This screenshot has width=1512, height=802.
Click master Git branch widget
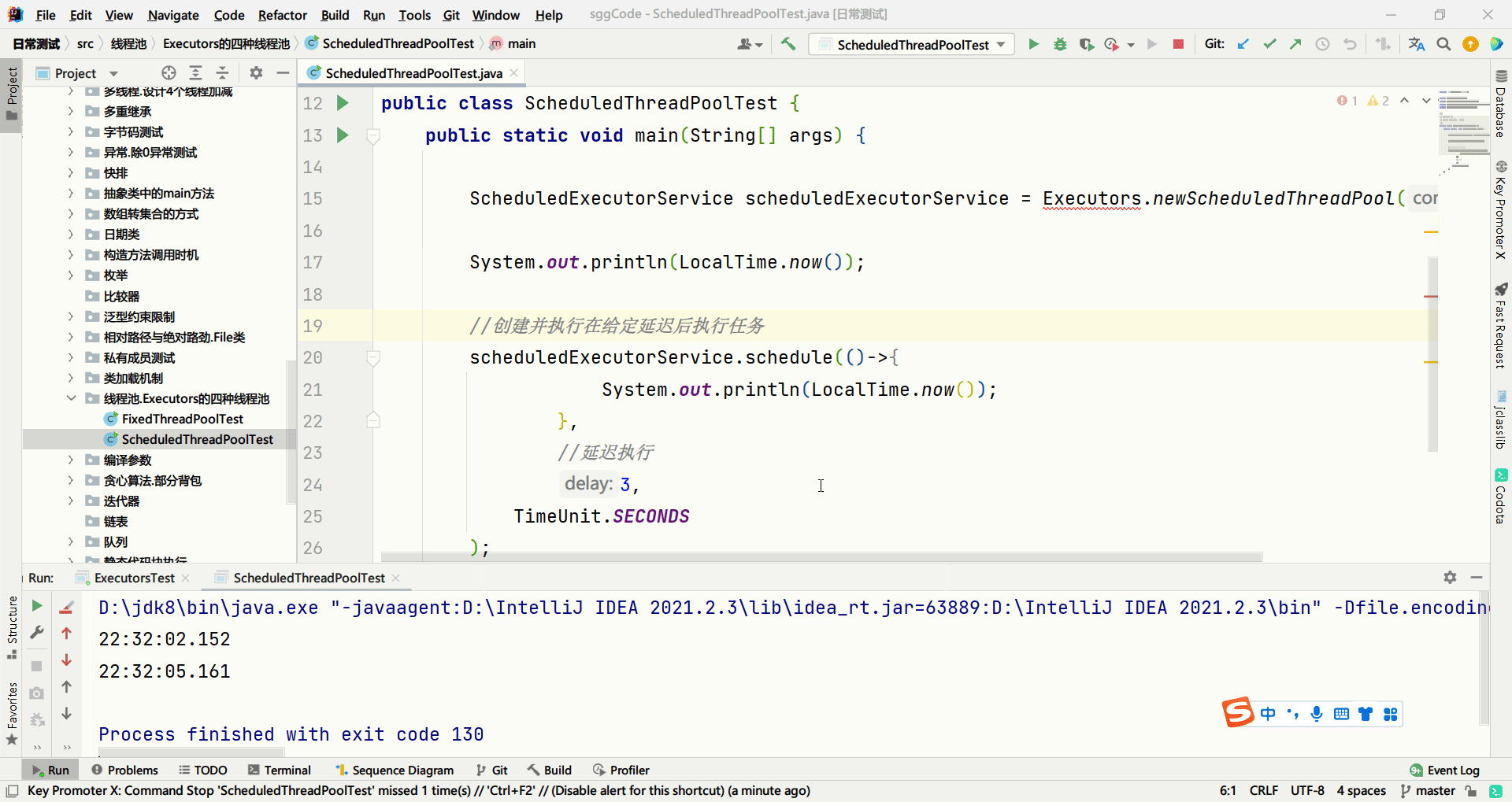(1428, 790)
